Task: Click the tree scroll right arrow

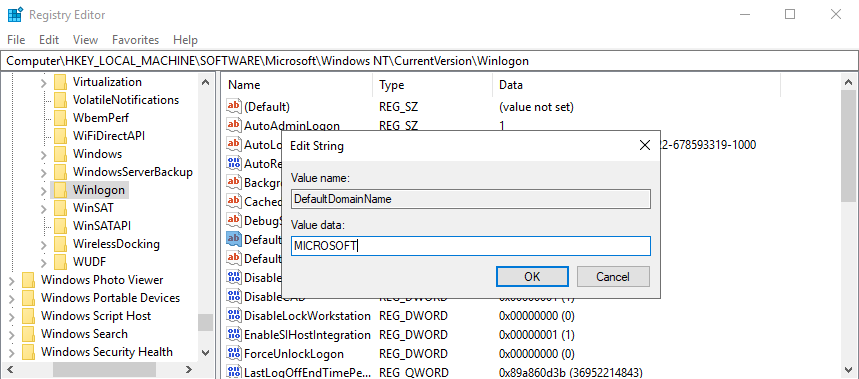Action: [x=189, y=370]
